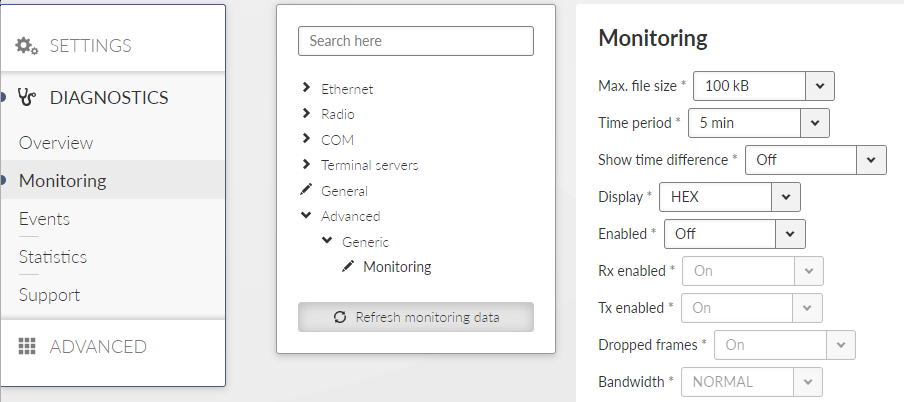Click the Settings gears icon

pyautogui.click(x=27, y=46)
